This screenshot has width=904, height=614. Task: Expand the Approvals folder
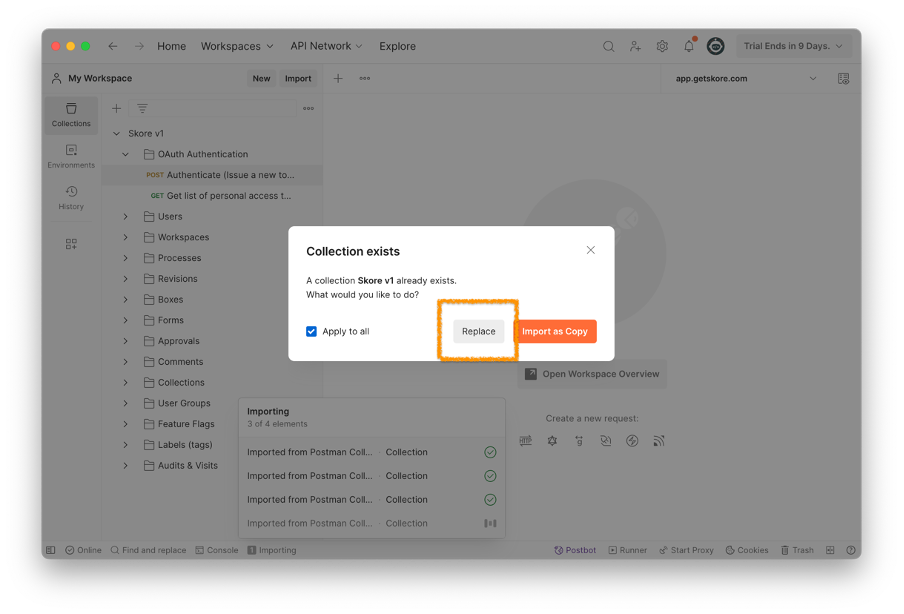(x=125, y=341)
